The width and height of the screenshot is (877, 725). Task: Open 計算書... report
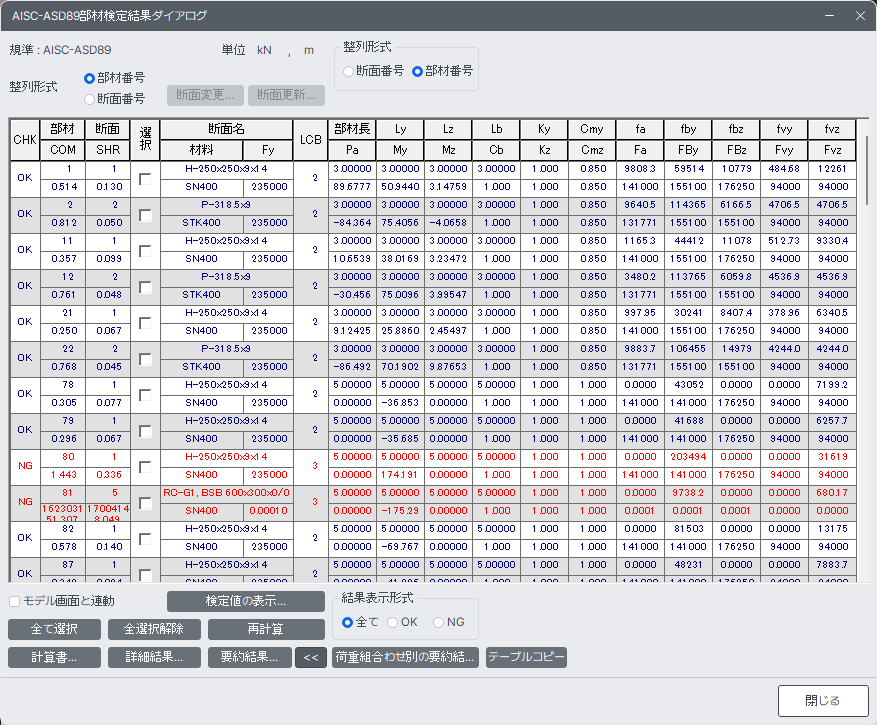tap(54, 657)
